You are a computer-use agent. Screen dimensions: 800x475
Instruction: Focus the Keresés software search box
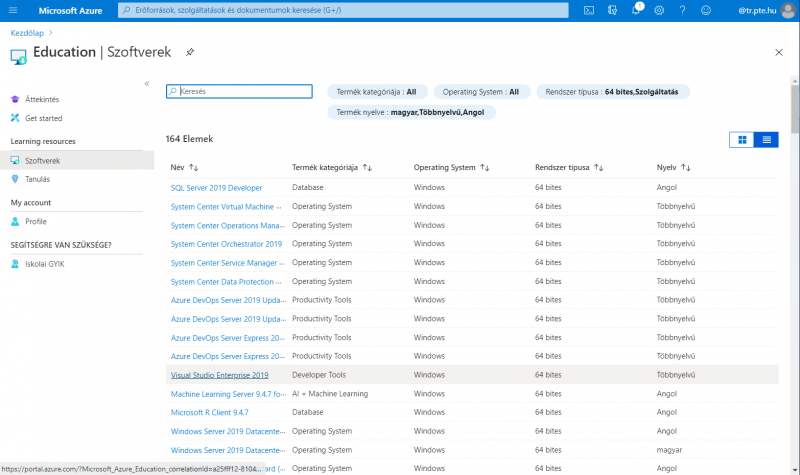click(239, 91)
